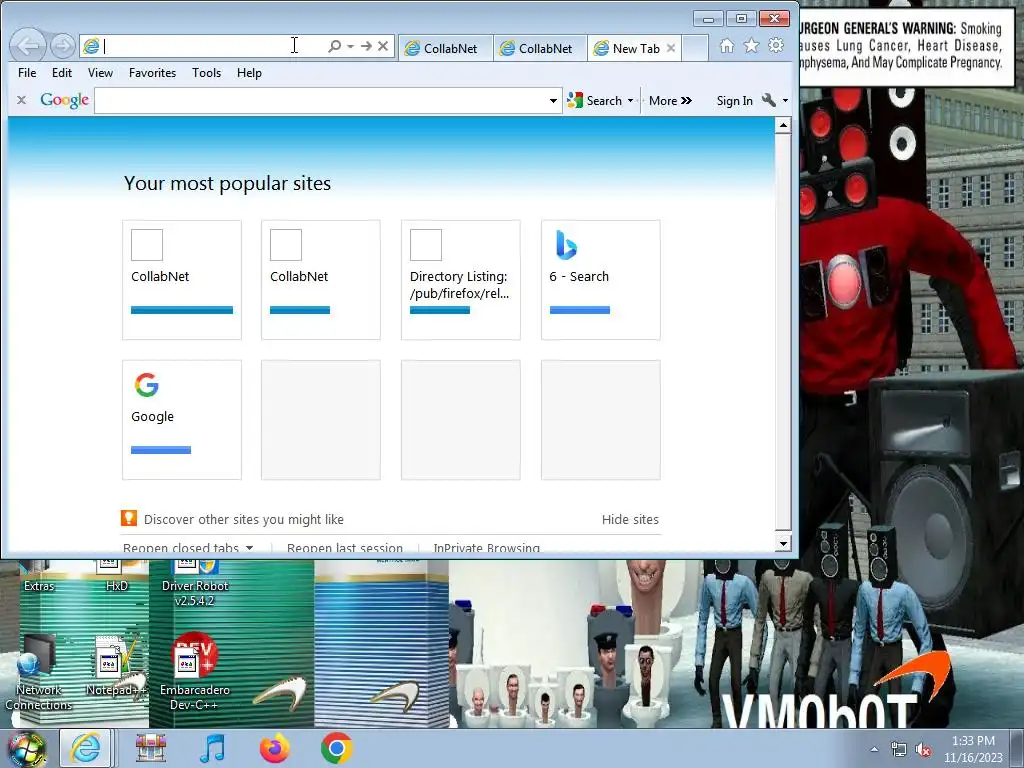
Task: Open the Windows Start orb
Action: coord(27,748)
